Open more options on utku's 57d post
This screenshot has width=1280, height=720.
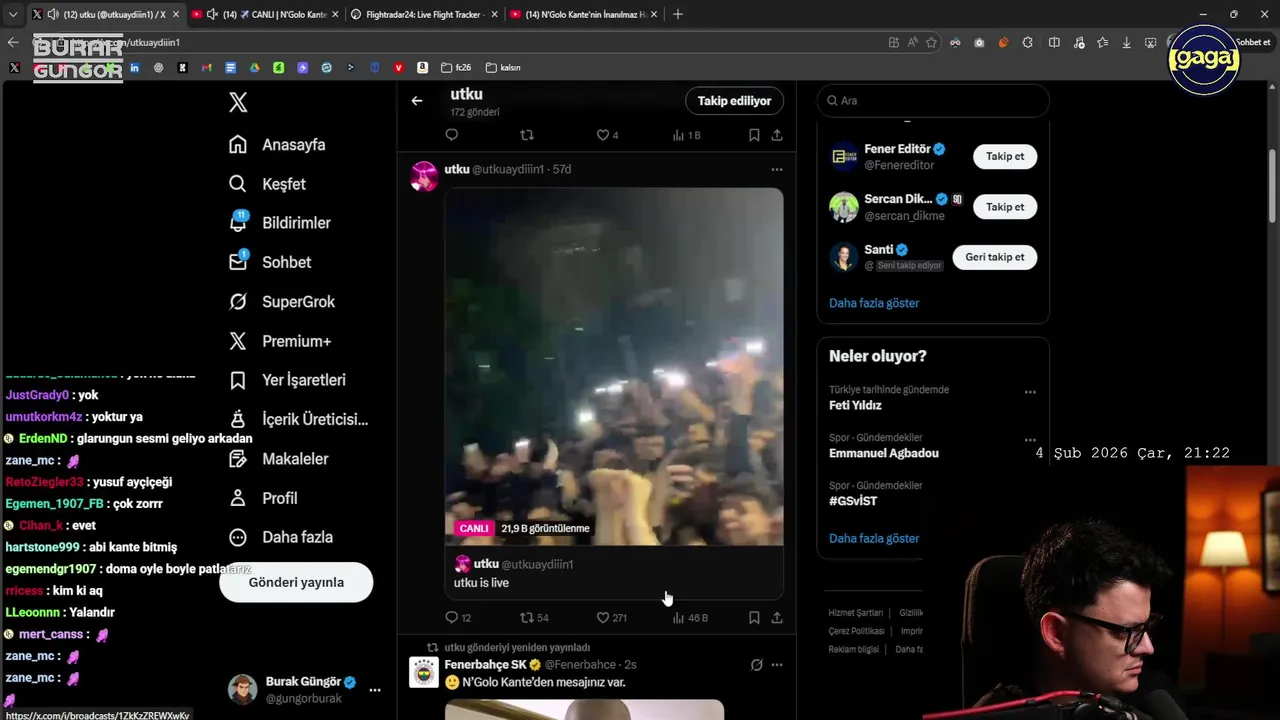[777, 170]
